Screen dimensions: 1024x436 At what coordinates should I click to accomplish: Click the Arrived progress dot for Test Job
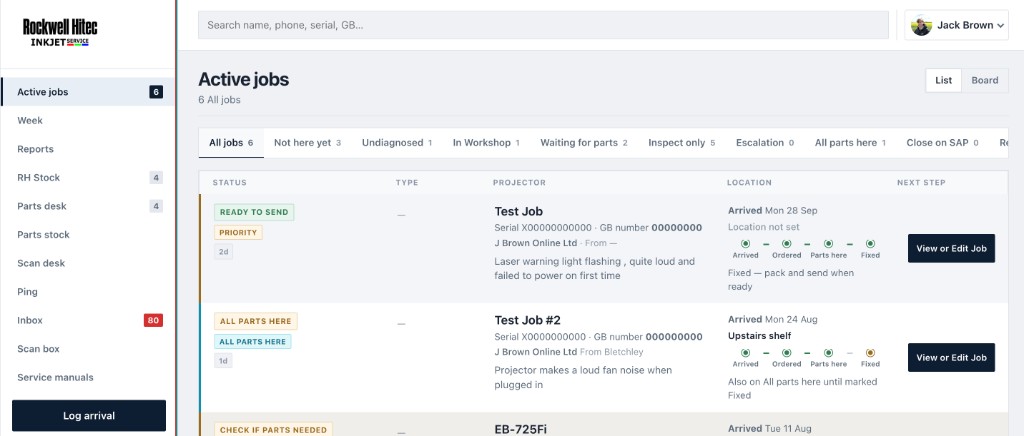pyautogui.click(x=746, y=243)
